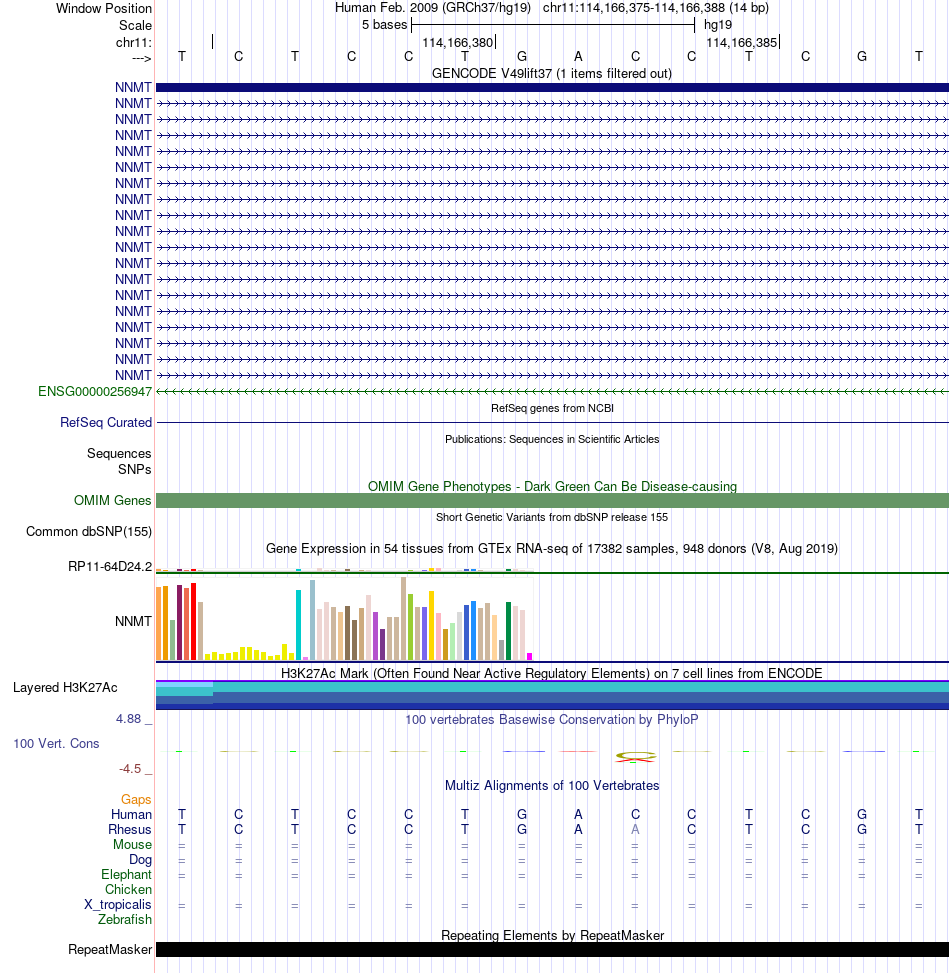Click 'Repeating Elements by RepeatMasker' title
950x973 pixels.
click(552, 935)
